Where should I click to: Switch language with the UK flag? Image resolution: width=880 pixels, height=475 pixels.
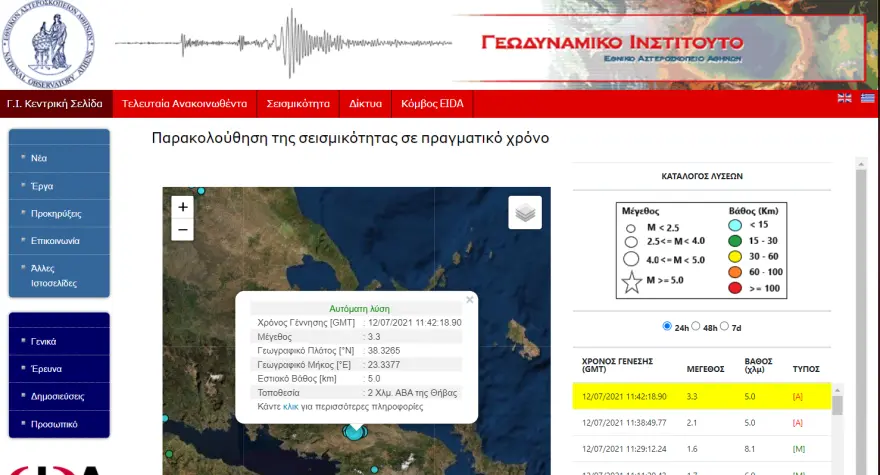click(x=844, y=98)
